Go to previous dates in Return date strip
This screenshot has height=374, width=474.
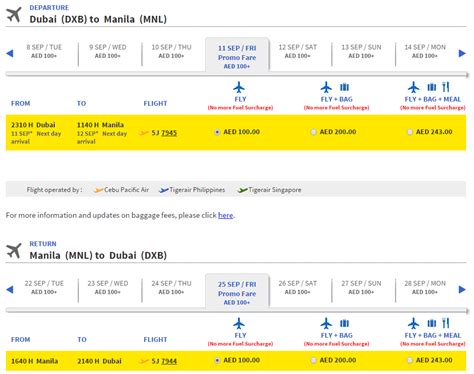coord(10,289)
